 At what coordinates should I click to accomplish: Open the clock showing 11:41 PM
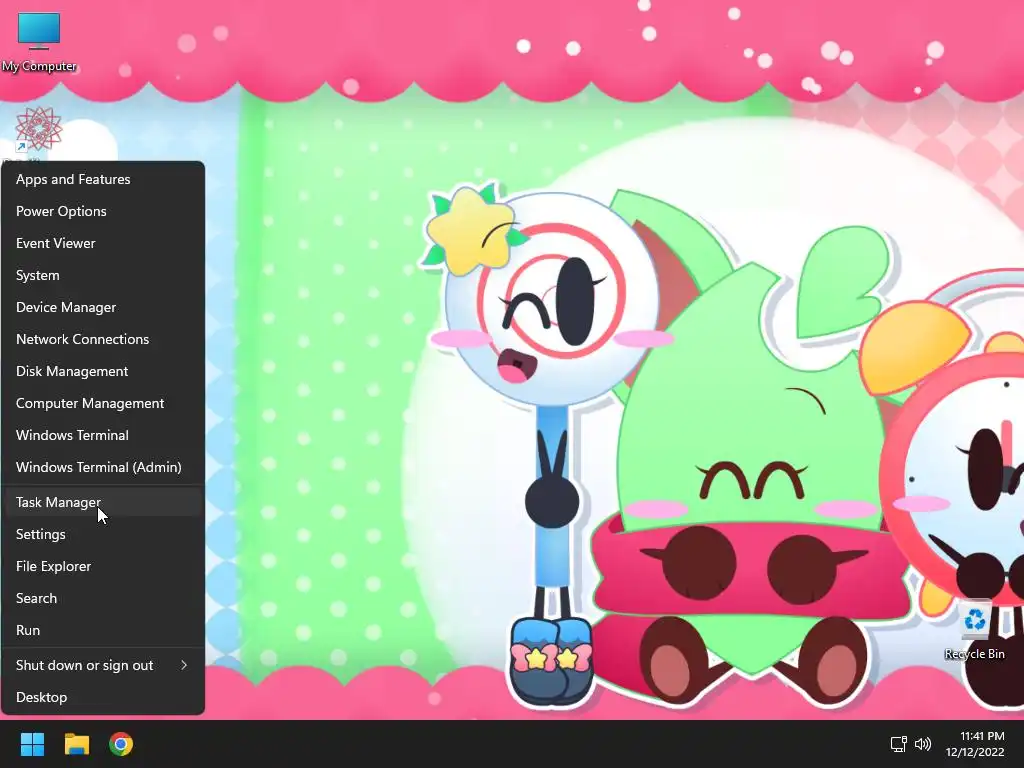point(975,744)
